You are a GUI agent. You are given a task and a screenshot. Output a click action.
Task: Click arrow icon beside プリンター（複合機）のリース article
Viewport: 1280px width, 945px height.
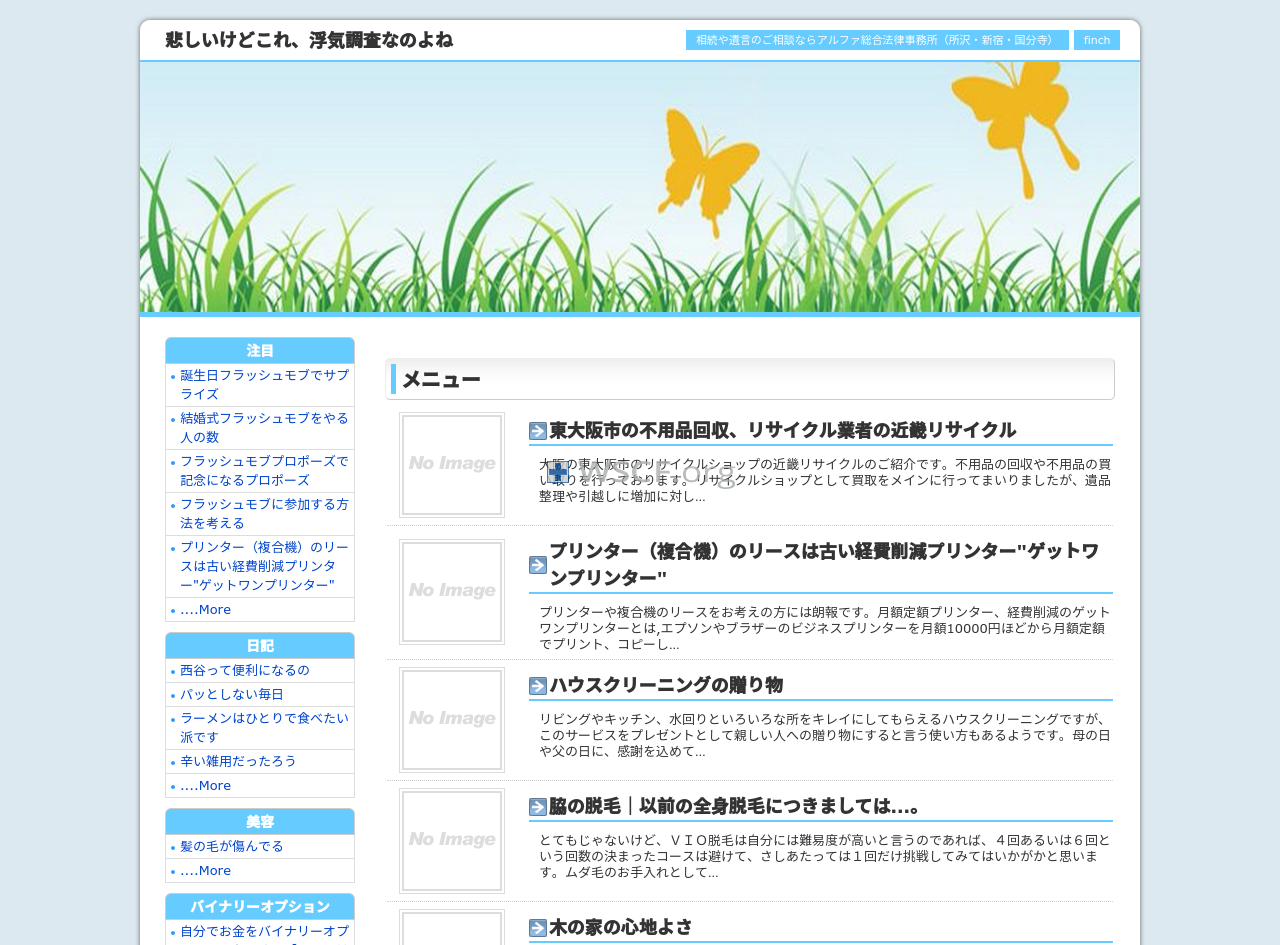click(x=538, y=565)
